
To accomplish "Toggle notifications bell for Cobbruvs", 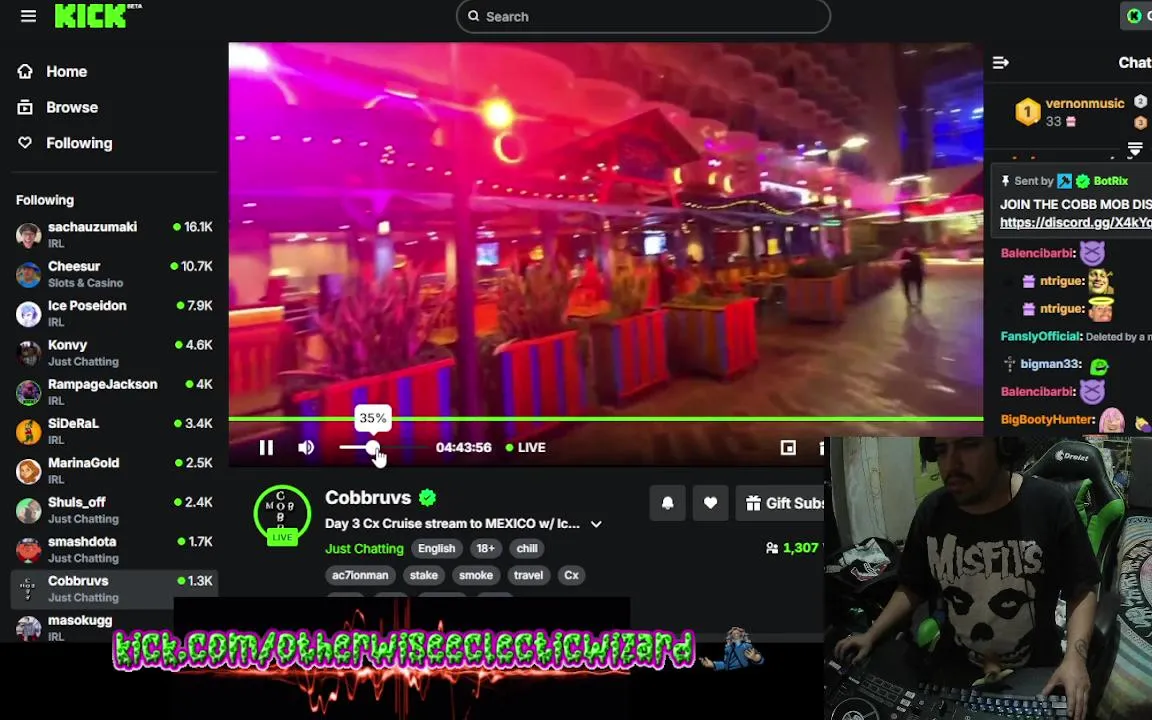I will [x=667, y=503].
